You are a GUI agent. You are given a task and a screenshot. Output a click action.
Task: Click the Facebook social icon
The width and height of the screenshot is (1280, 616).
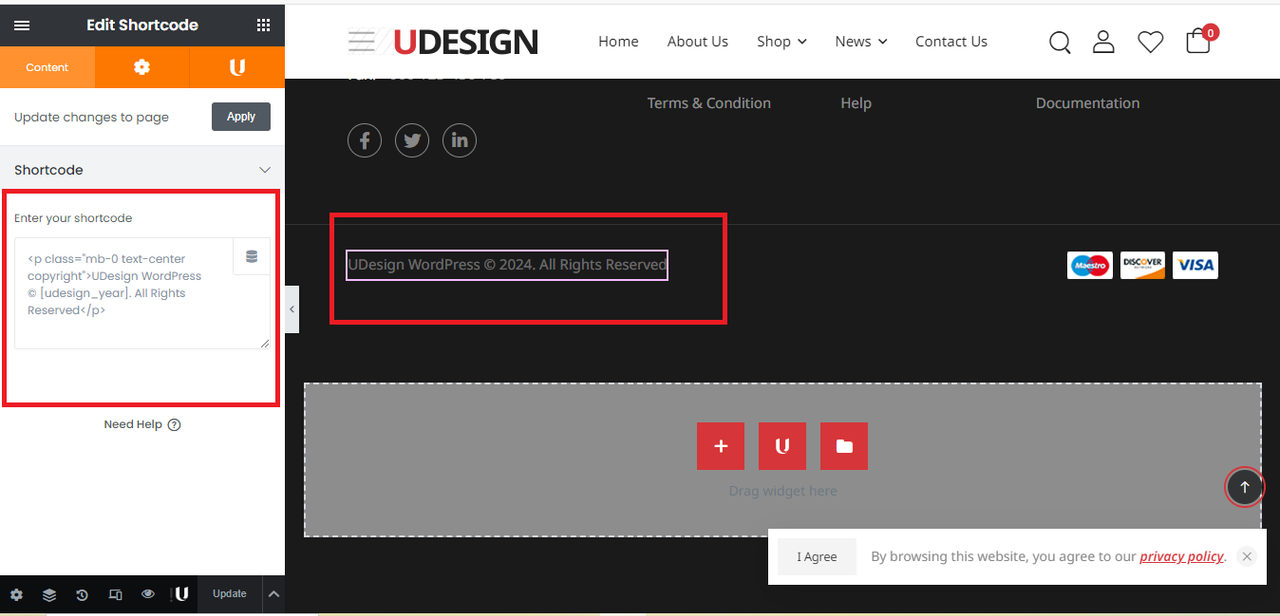(x=364, y=140)
